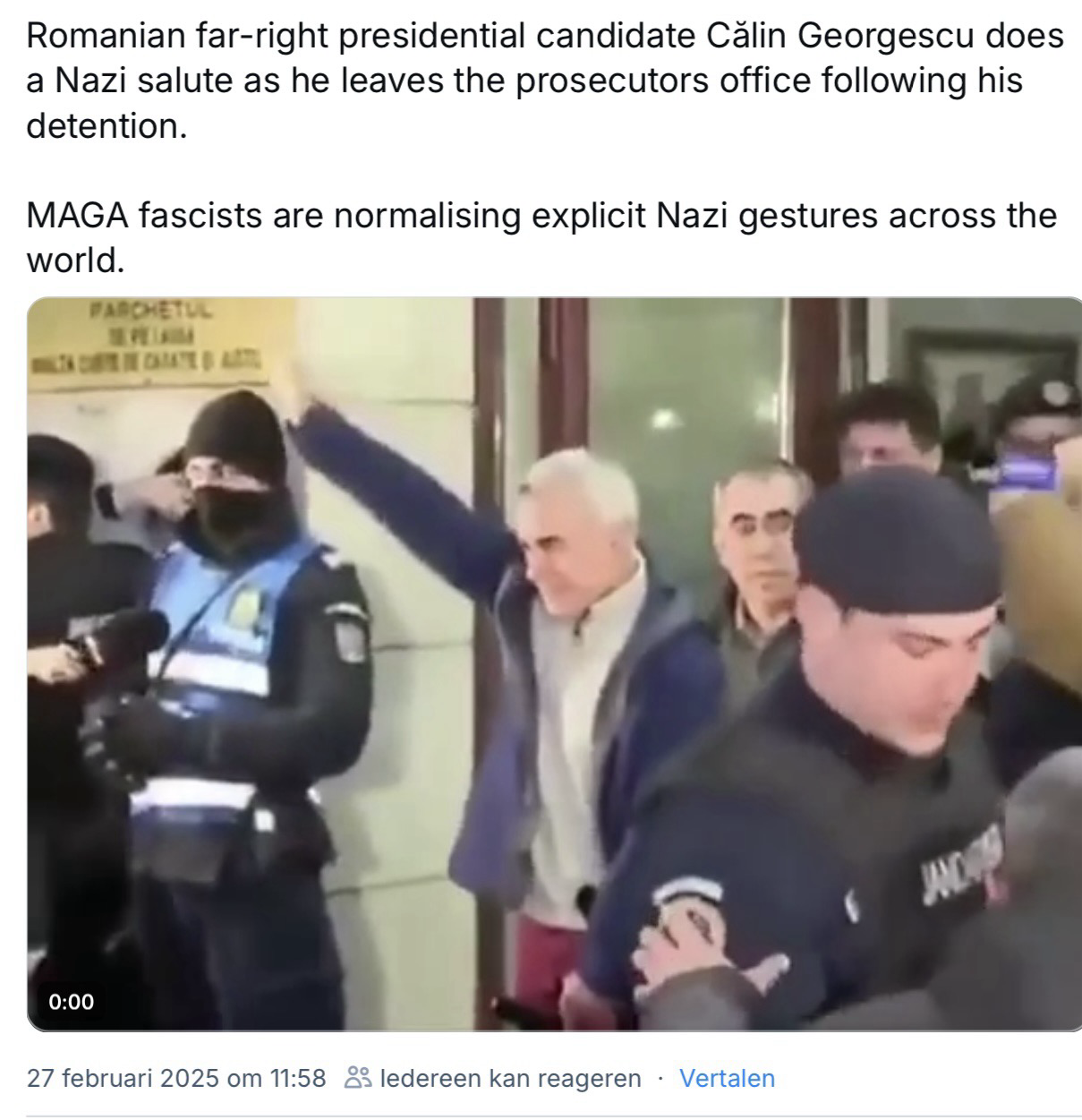Click the dot separator before Vertalen
The height and width of the screenshot is (1120, 1082).
click(x=660, y=1079)
